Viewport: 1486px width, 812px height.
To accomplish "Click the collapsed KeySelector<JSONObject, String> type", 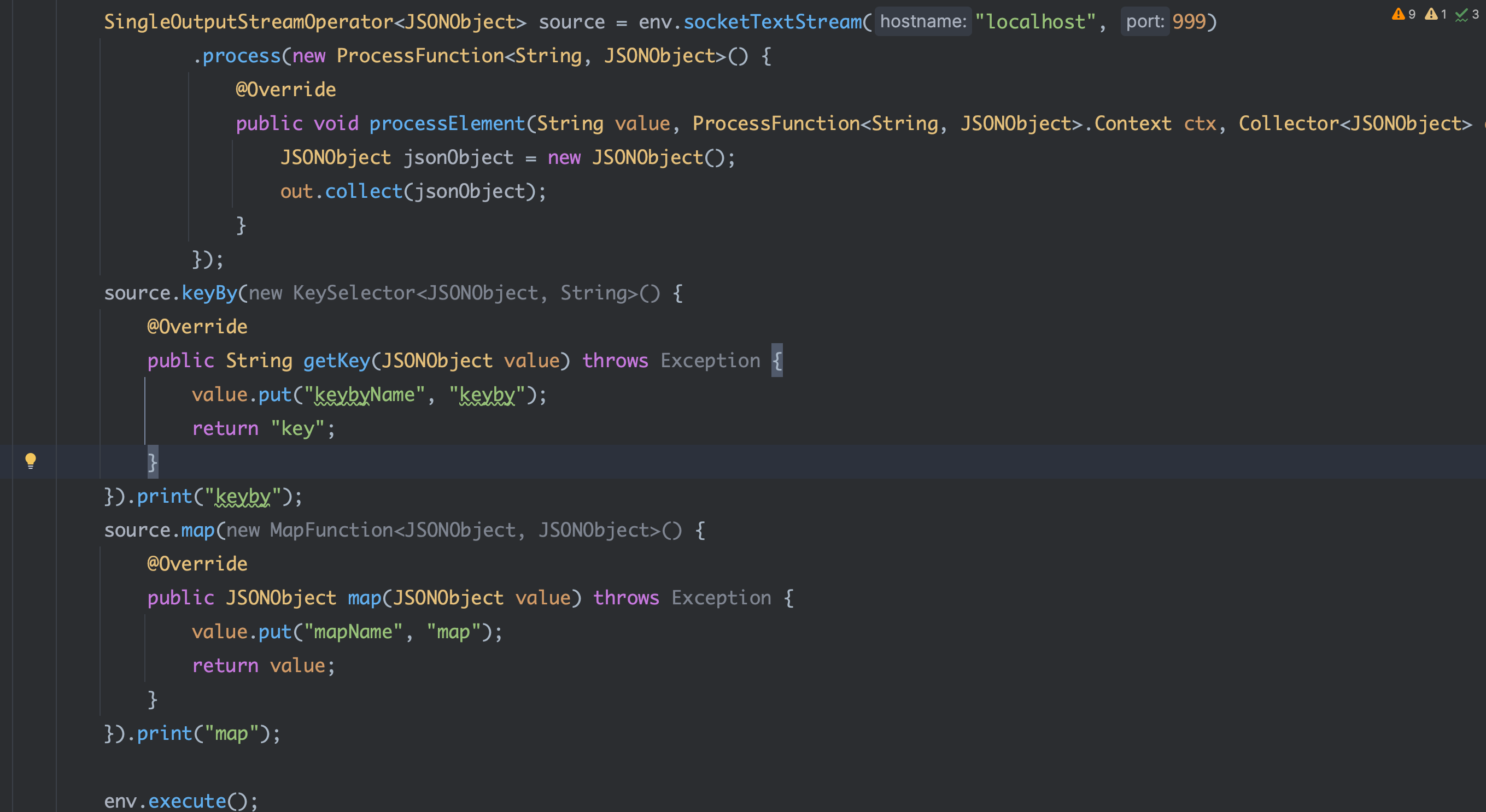I will point(465,293).
